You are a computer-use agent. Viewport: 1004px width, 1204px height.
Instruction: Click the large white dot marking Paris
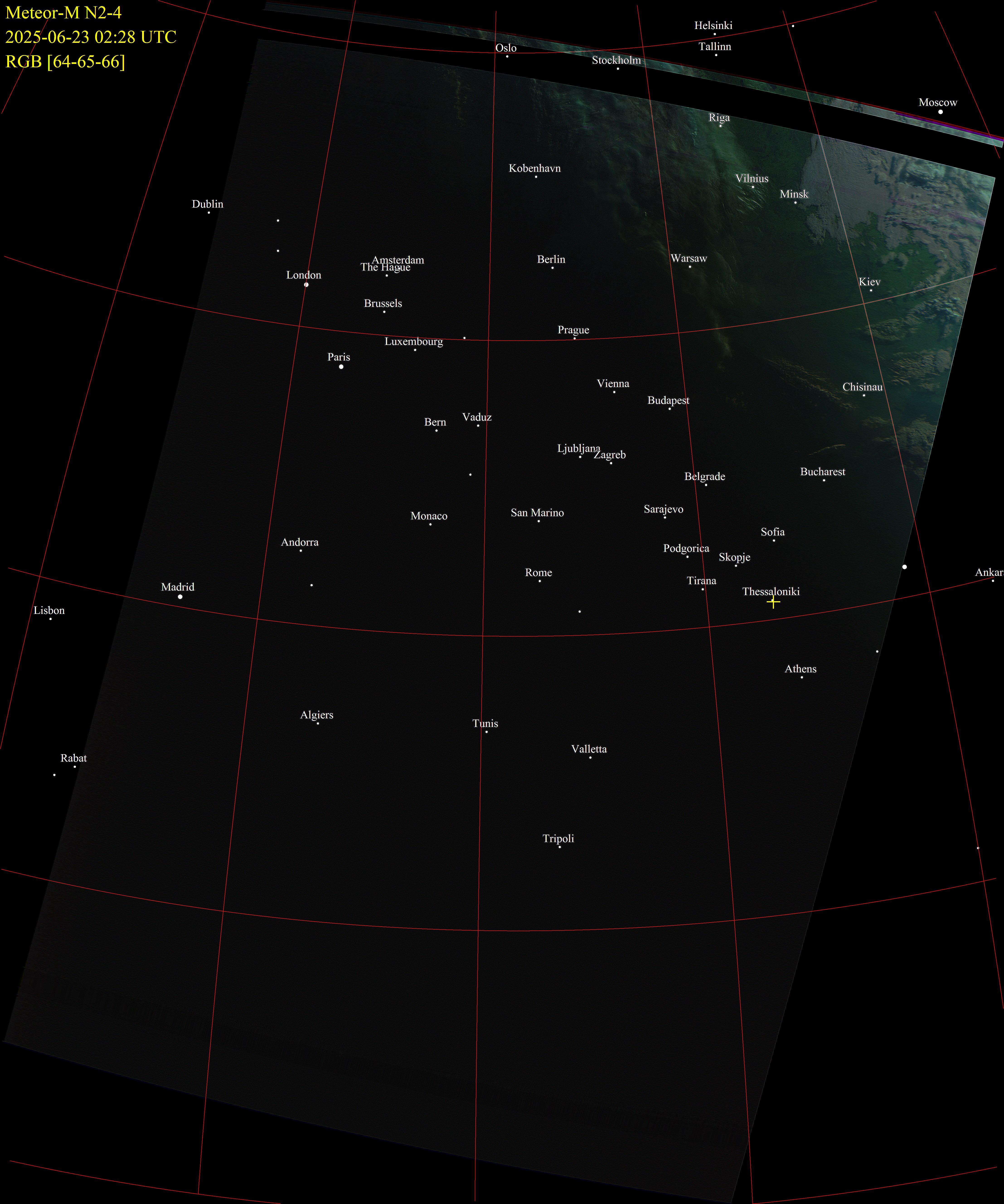point(341,366)
